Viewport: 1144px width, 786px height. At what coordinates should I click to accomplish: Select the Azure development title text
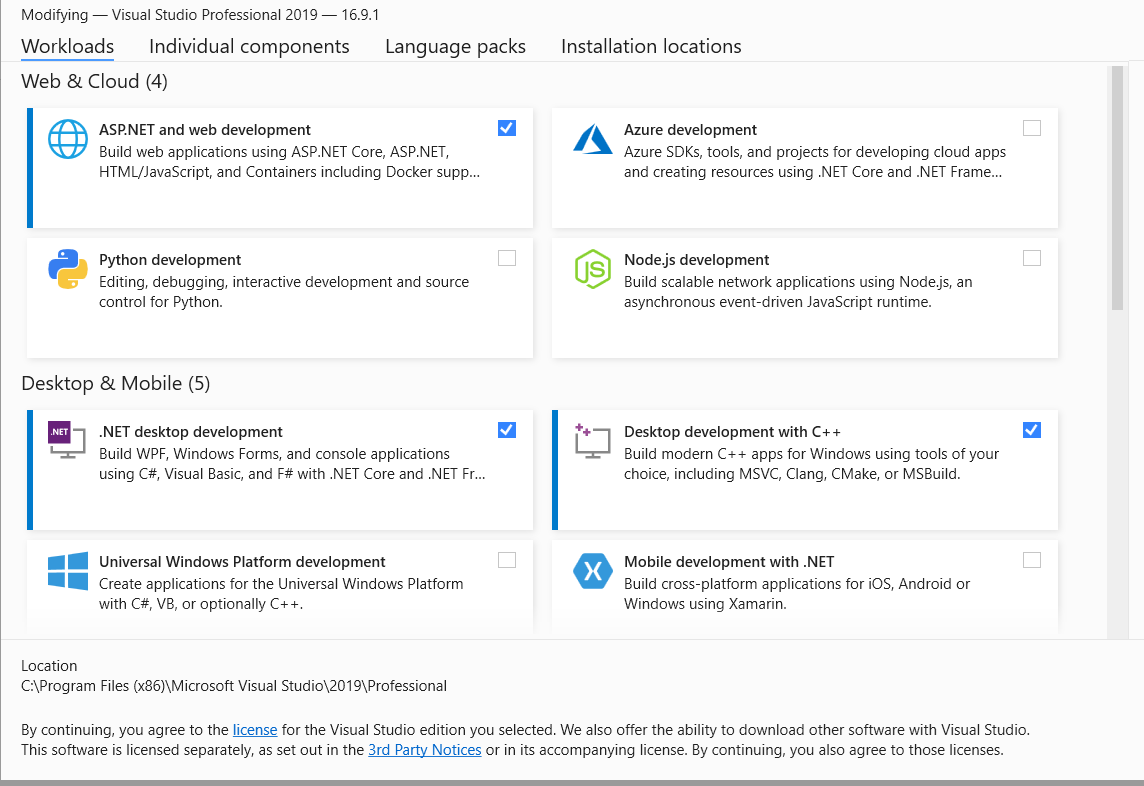tap(690, 130)
